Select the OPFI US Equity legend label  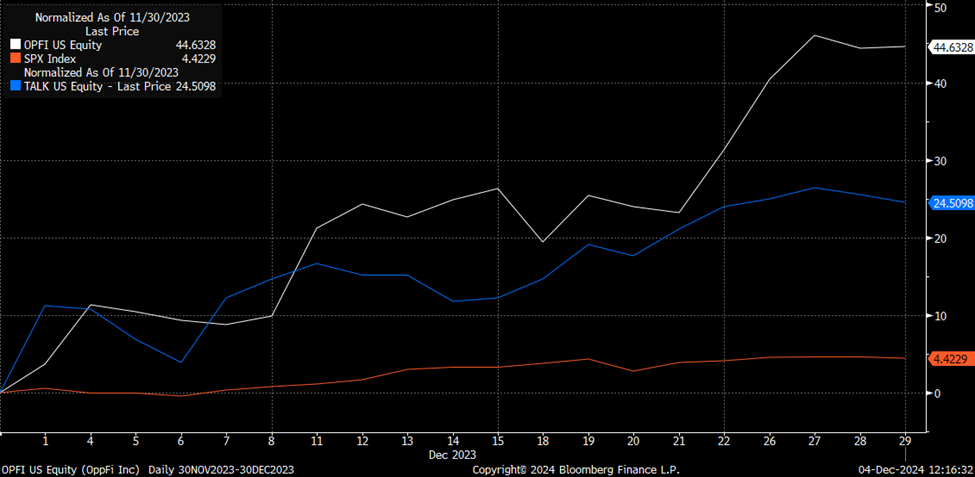62,45
